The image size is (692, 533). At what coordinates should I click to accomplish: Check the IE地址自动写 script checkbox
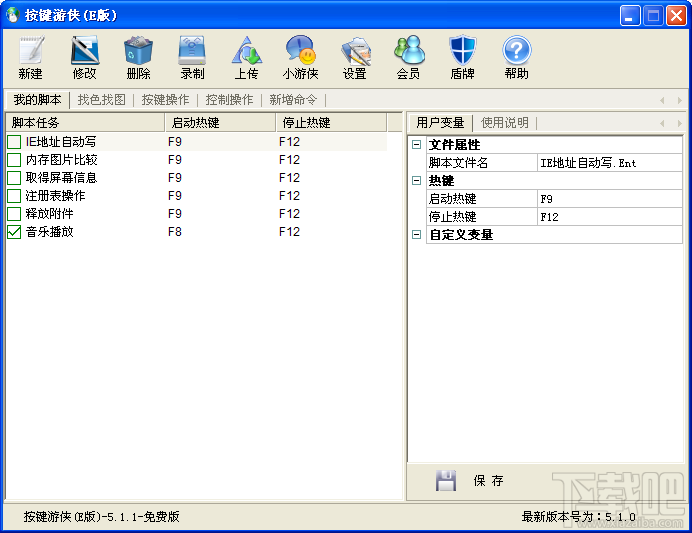click(14, 142)
